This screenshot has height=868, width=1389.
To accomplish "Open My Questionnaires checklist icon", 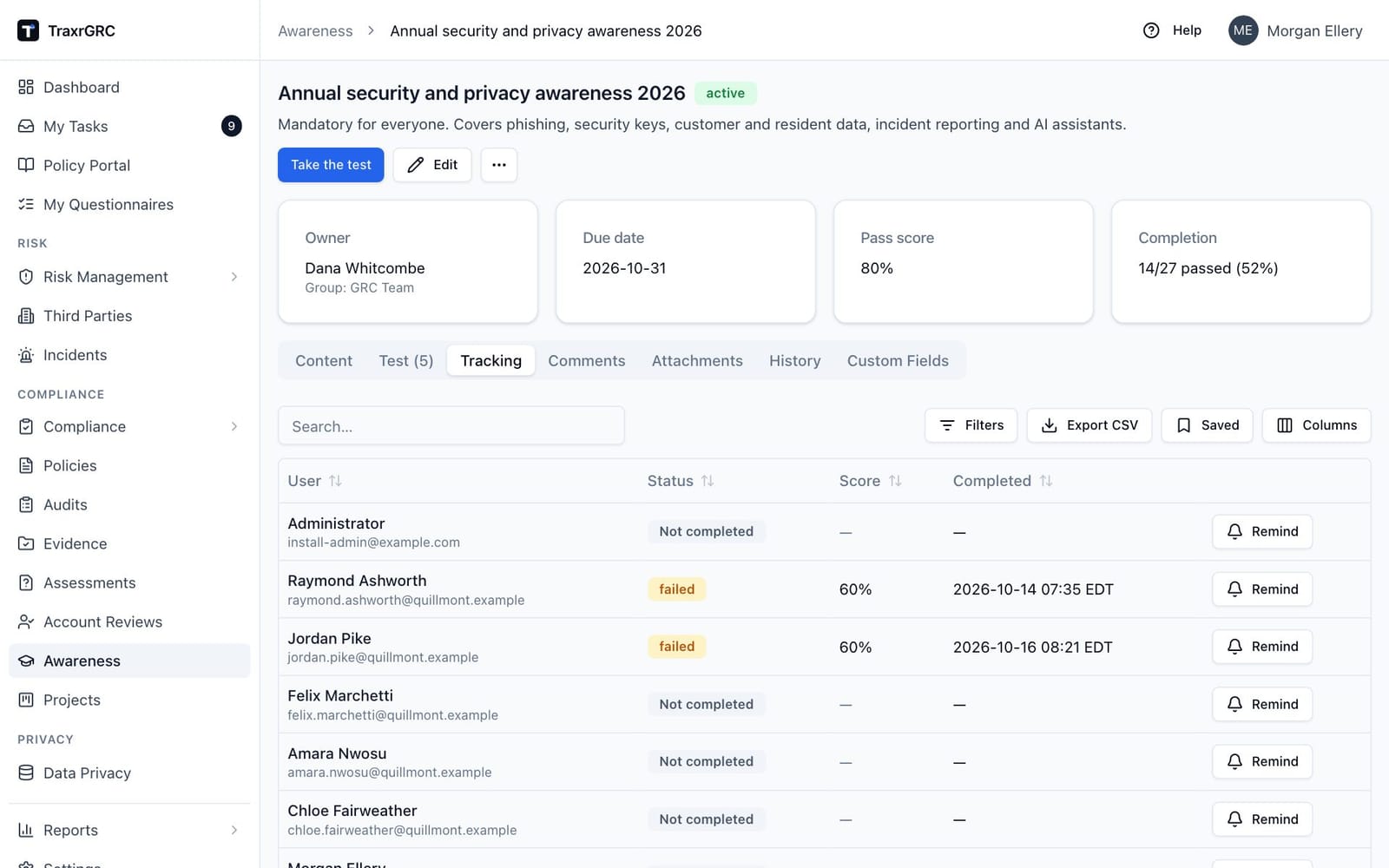I will (26, 204).
